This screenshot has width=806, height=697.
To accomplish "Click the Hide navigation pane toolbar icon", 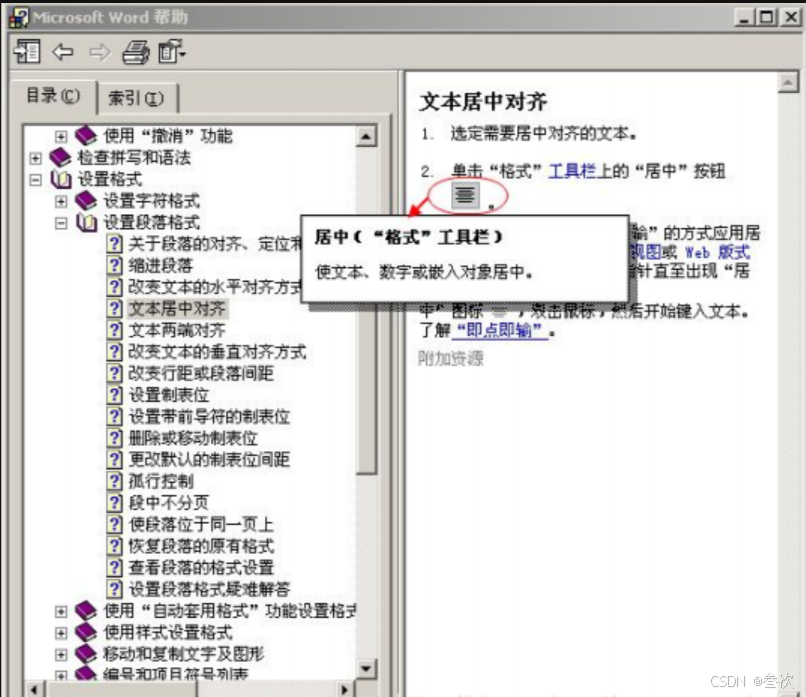I will tap(27, 52).
